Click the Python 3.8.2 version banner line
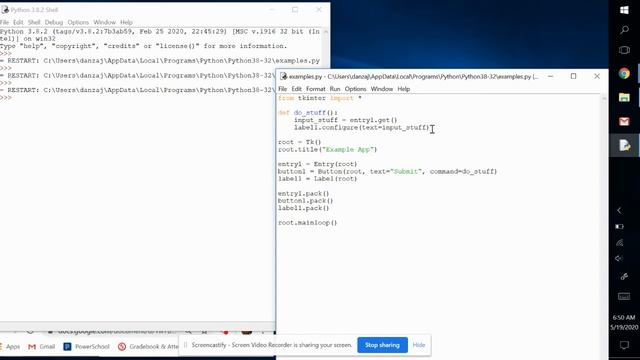 [160, 31]
